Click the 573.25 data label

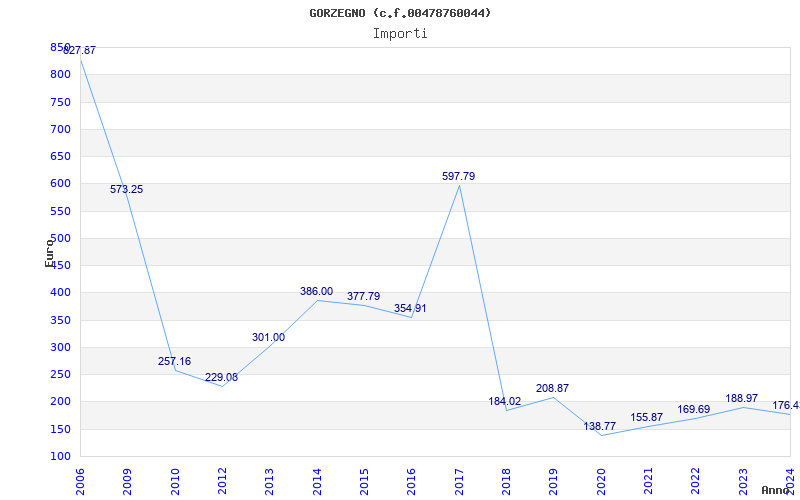[127, 189]
